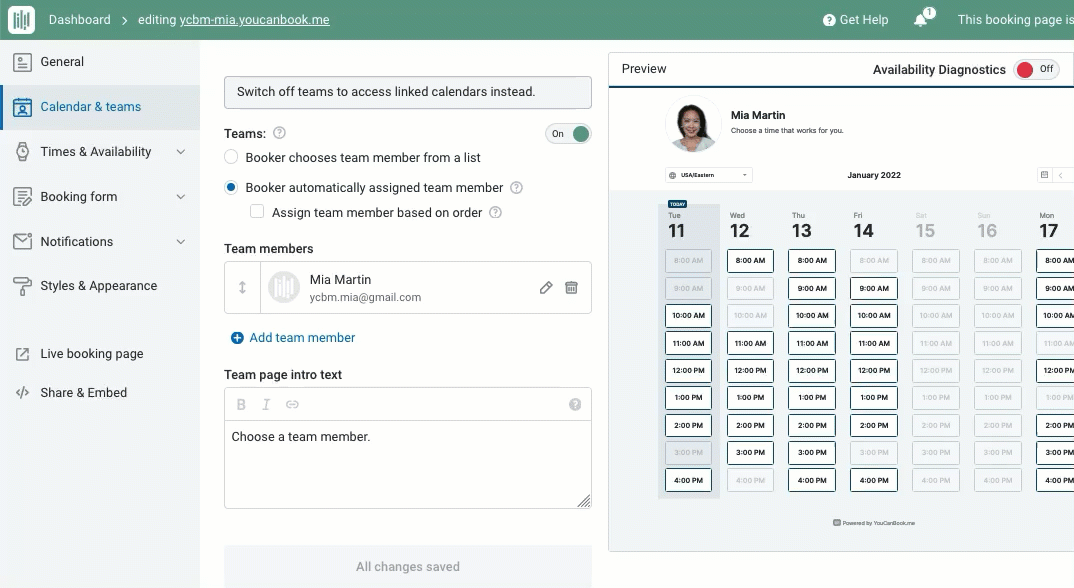Open notifications via the bell icon
This screenshot has height=588, width=1074.
pos(920,21)
